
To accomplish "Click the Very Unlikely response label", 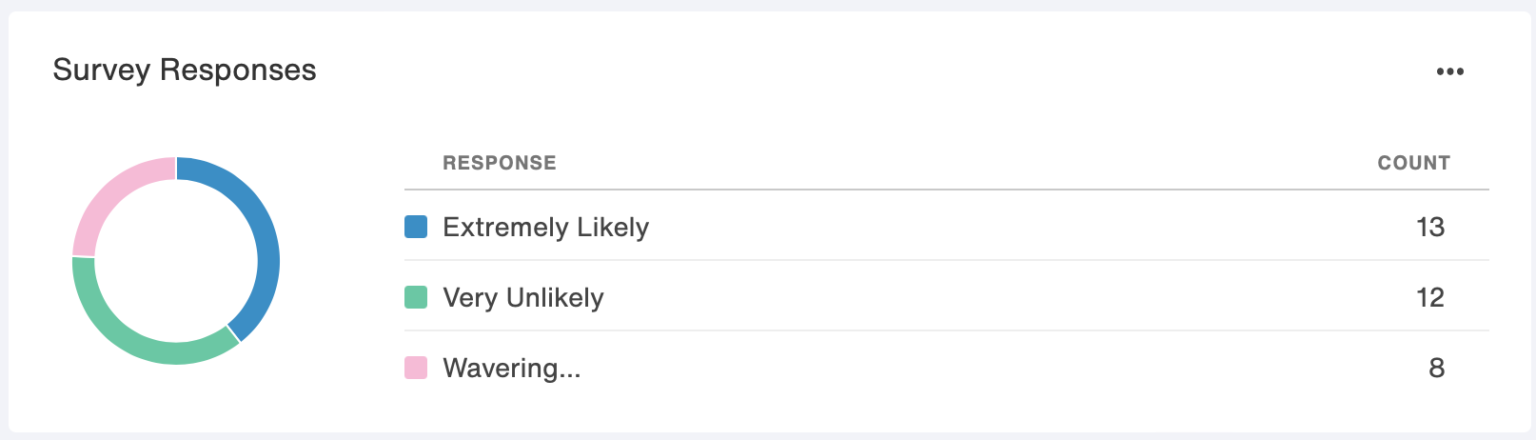I will tap(523, 297).
